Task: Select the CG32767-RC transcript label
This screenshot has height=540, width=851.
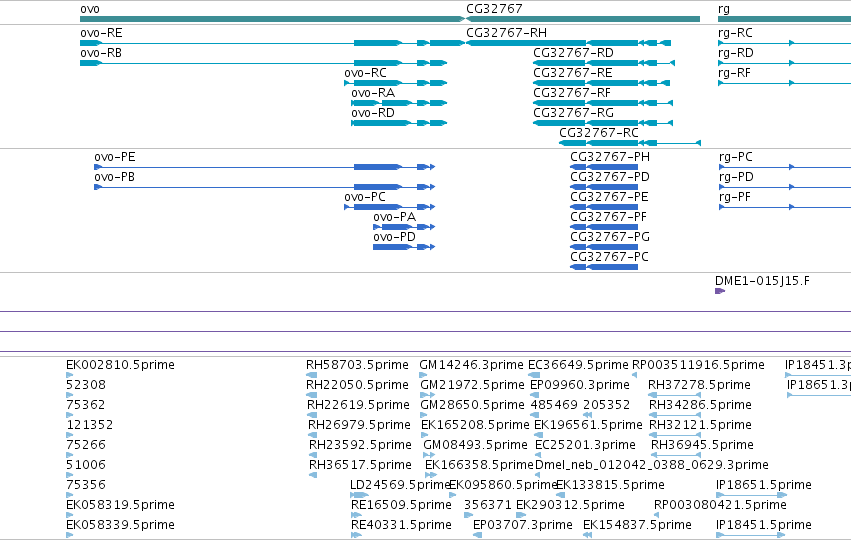Action: point(599,134)
